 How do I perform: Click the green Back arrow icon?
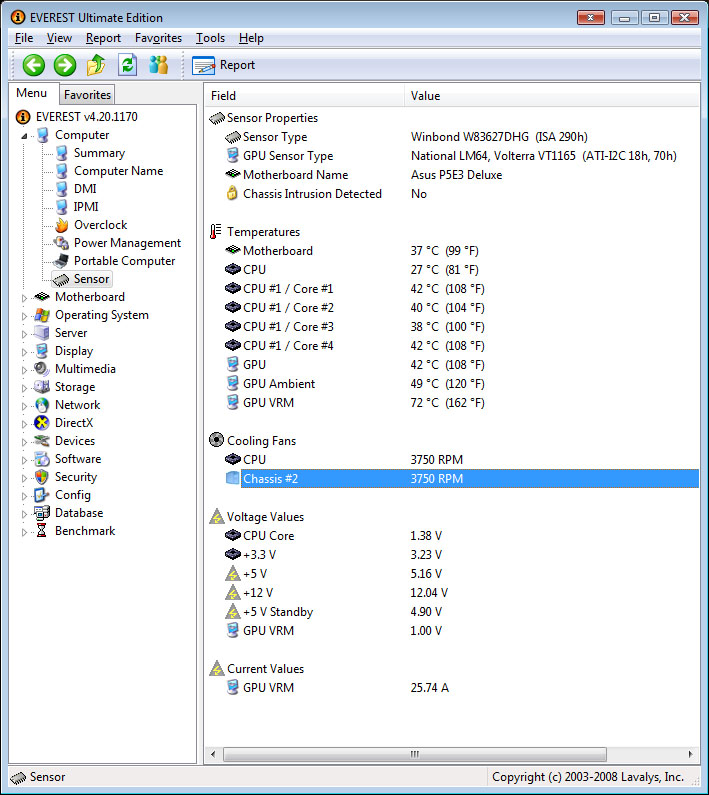coord(34,65)
